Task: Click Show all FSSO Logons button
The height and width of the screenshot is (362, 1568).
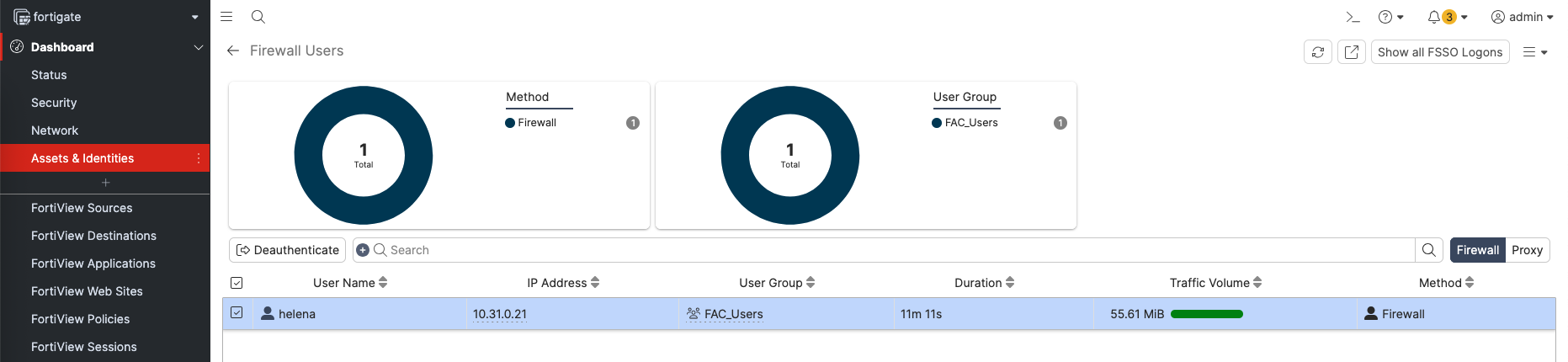Action: click(x=1440, y=52)
